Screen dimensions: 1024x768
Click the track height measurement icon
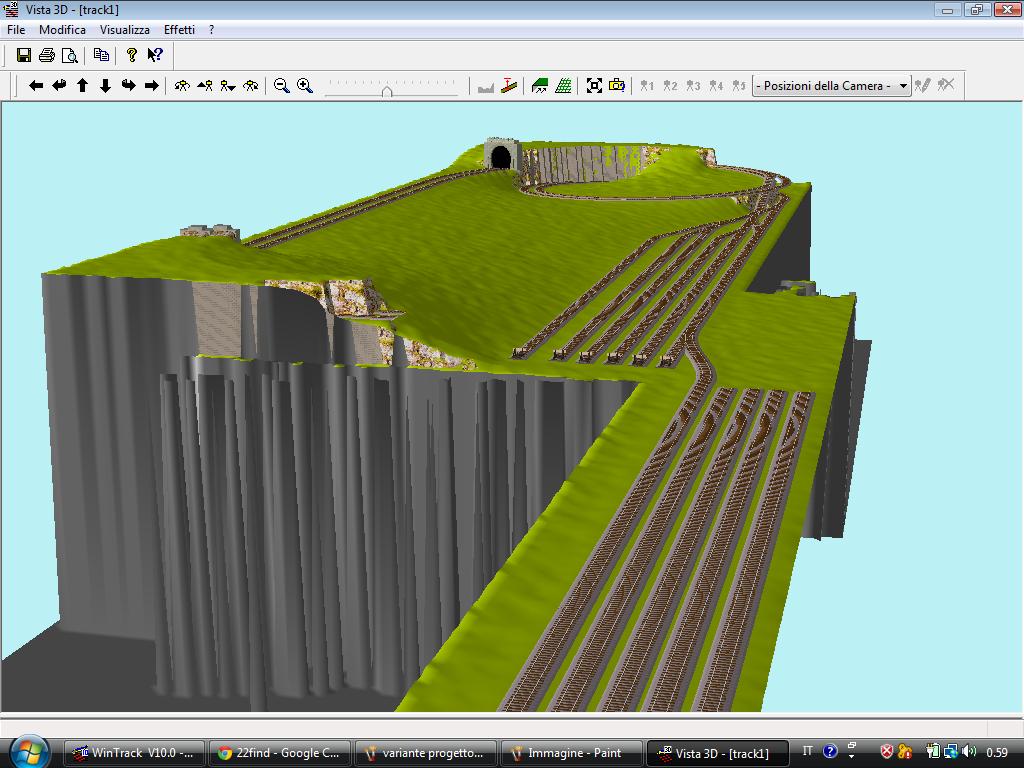pos(509,86)
